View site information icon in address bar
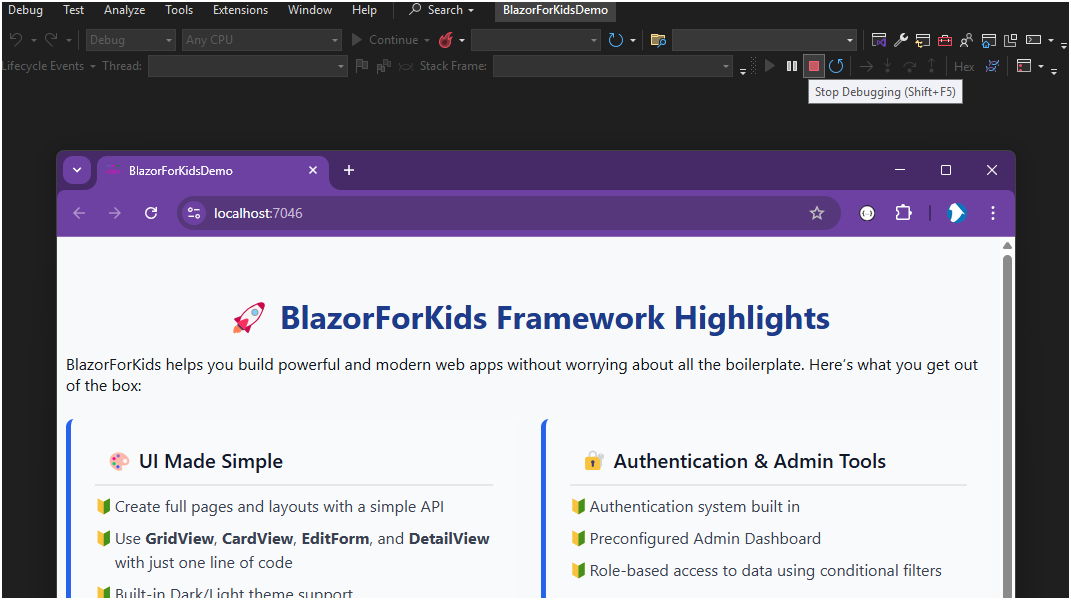The height and width of the screenshot is (600, 1071). click(194, 213)
